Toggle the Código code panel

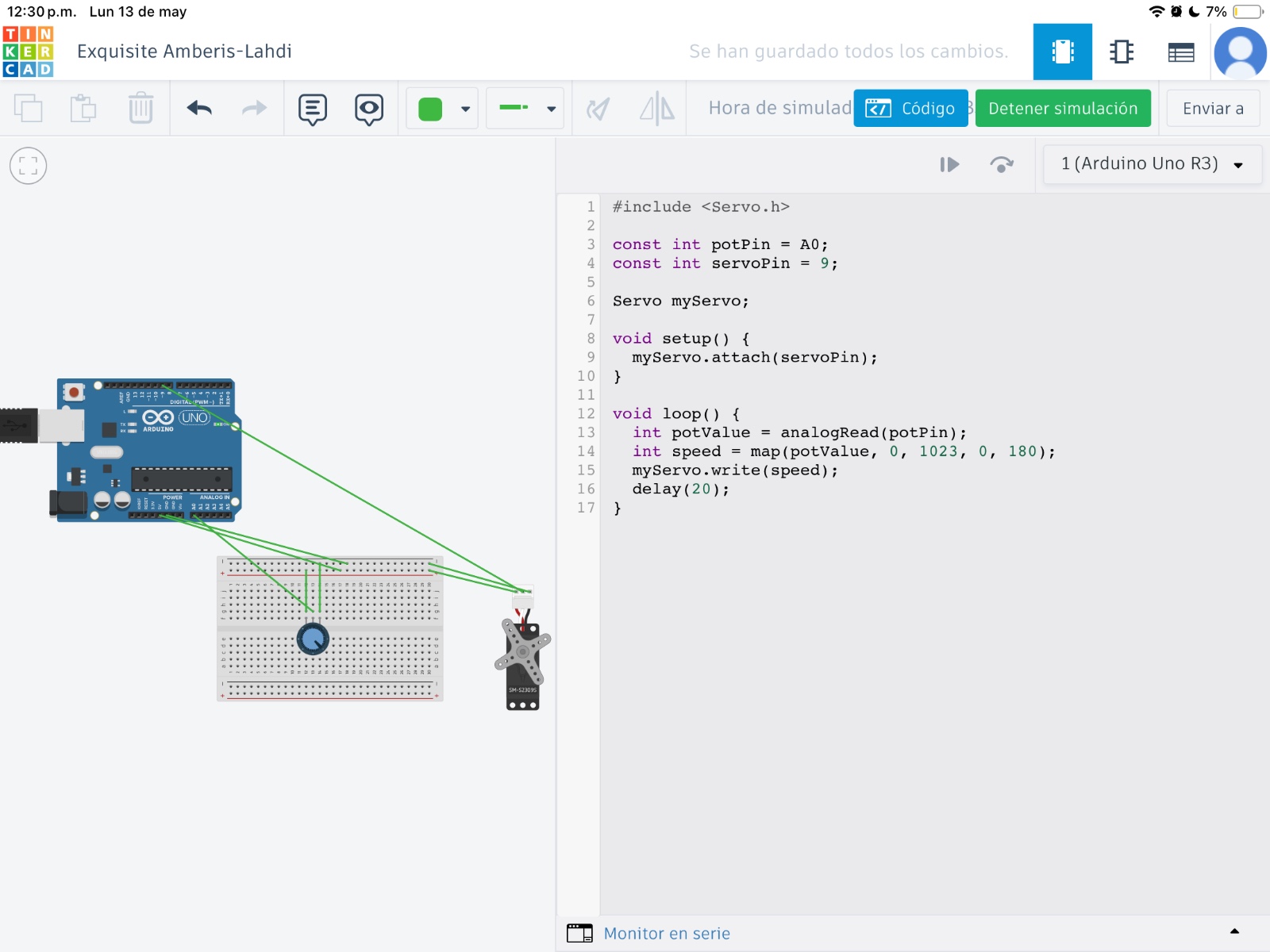pyautogui.click(x=910, y=109)
